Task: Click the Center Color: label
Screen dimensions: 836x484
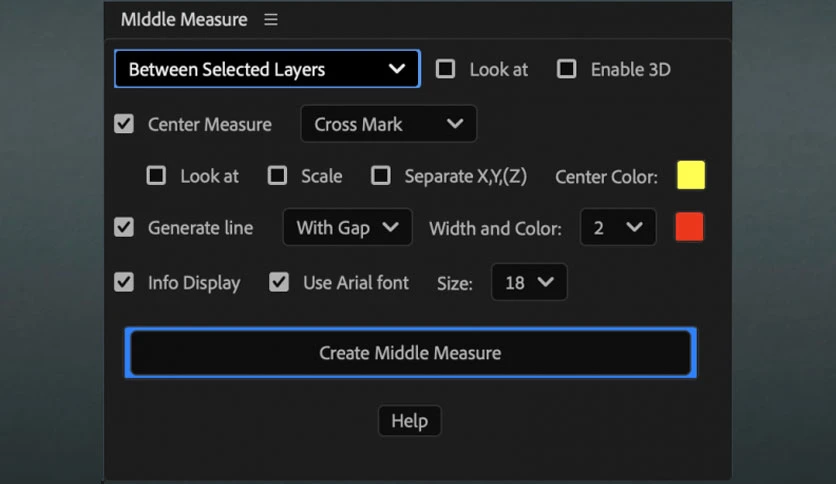Action: (606, 176)
